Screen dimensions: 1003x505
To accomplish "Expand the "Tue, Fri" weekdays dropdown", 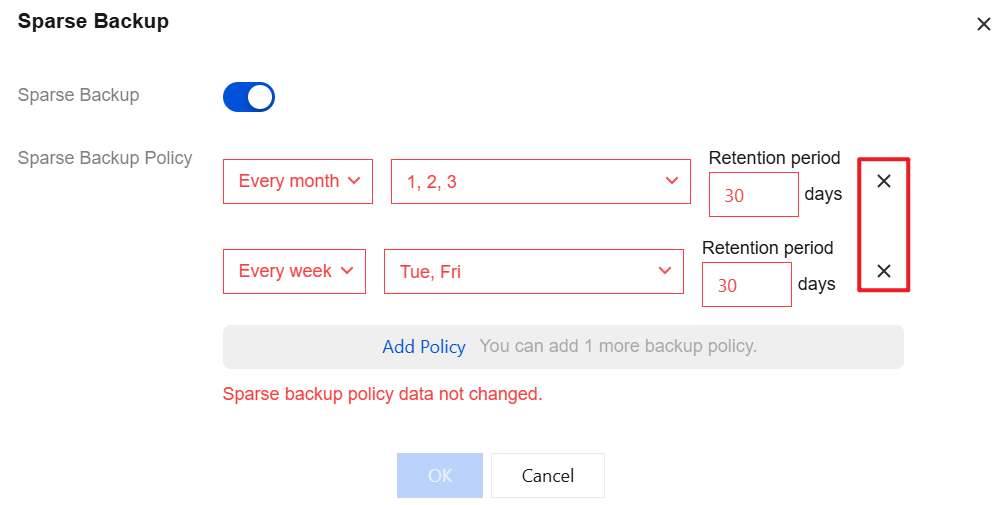I will pyautogui.click(x=533, y=272).
